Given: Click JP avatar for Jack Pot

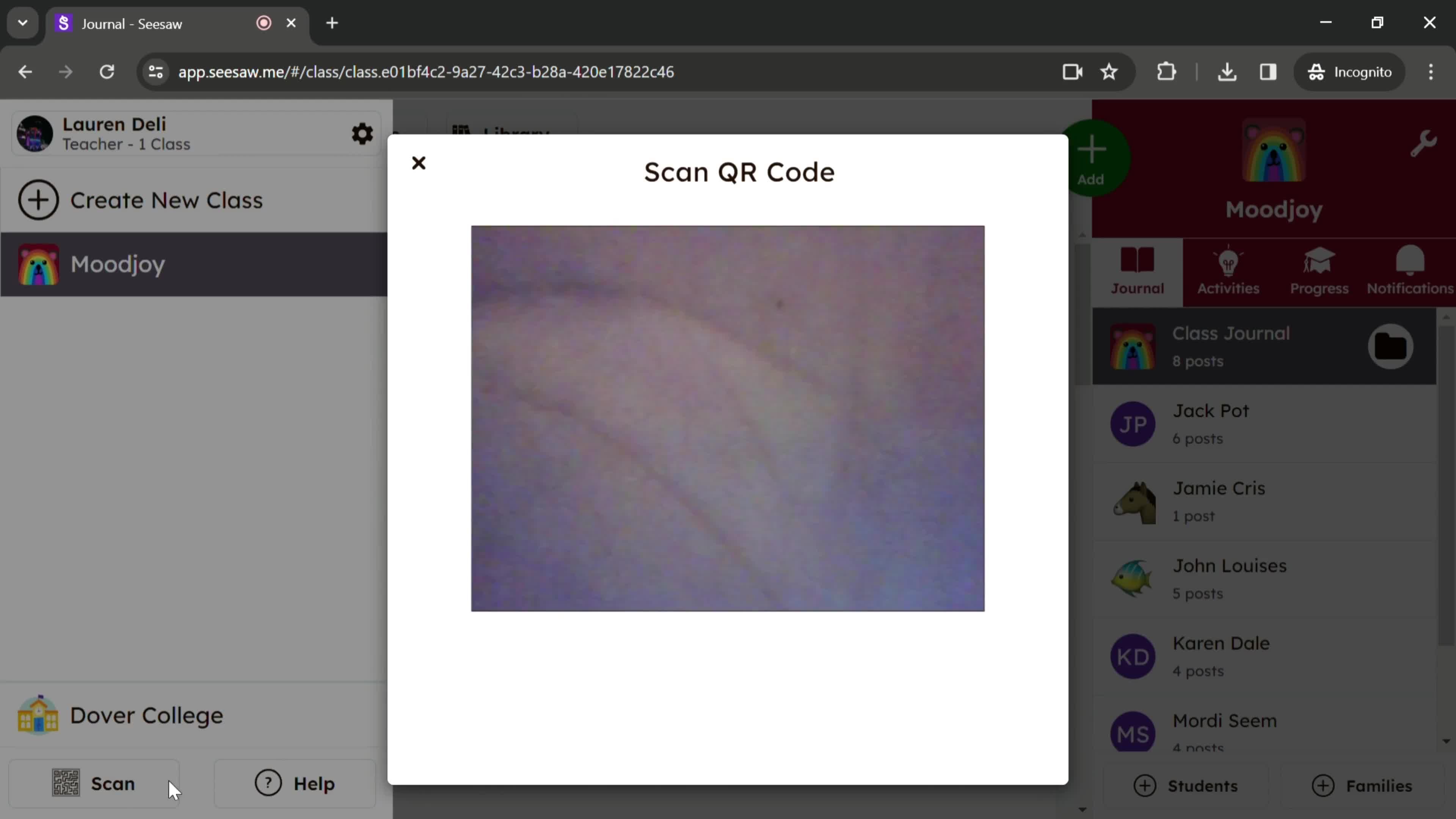Looking at the screenshot, I should (1133, 424).
